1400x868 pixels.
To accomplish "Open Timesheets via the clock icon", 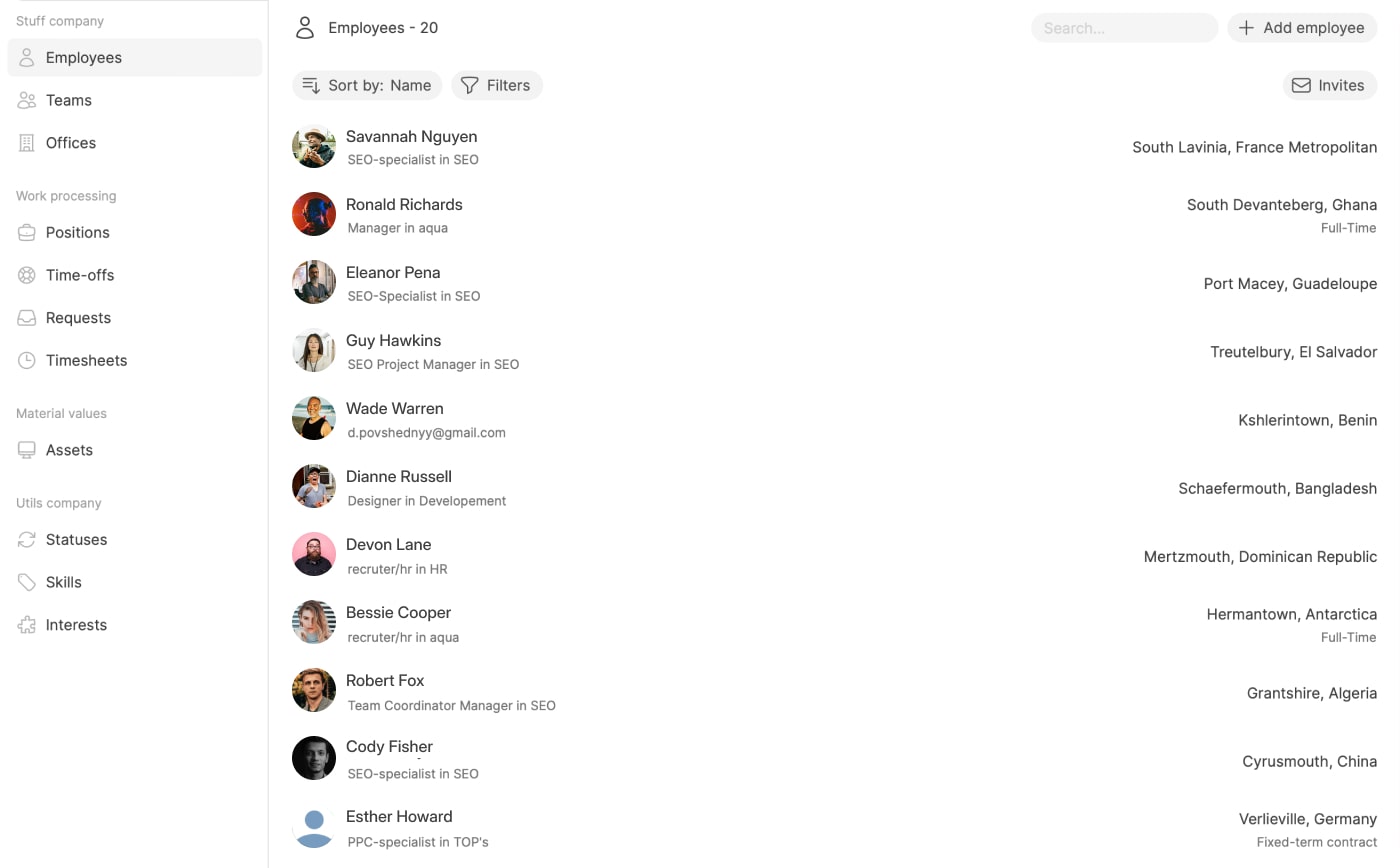I will pos(27,360).
